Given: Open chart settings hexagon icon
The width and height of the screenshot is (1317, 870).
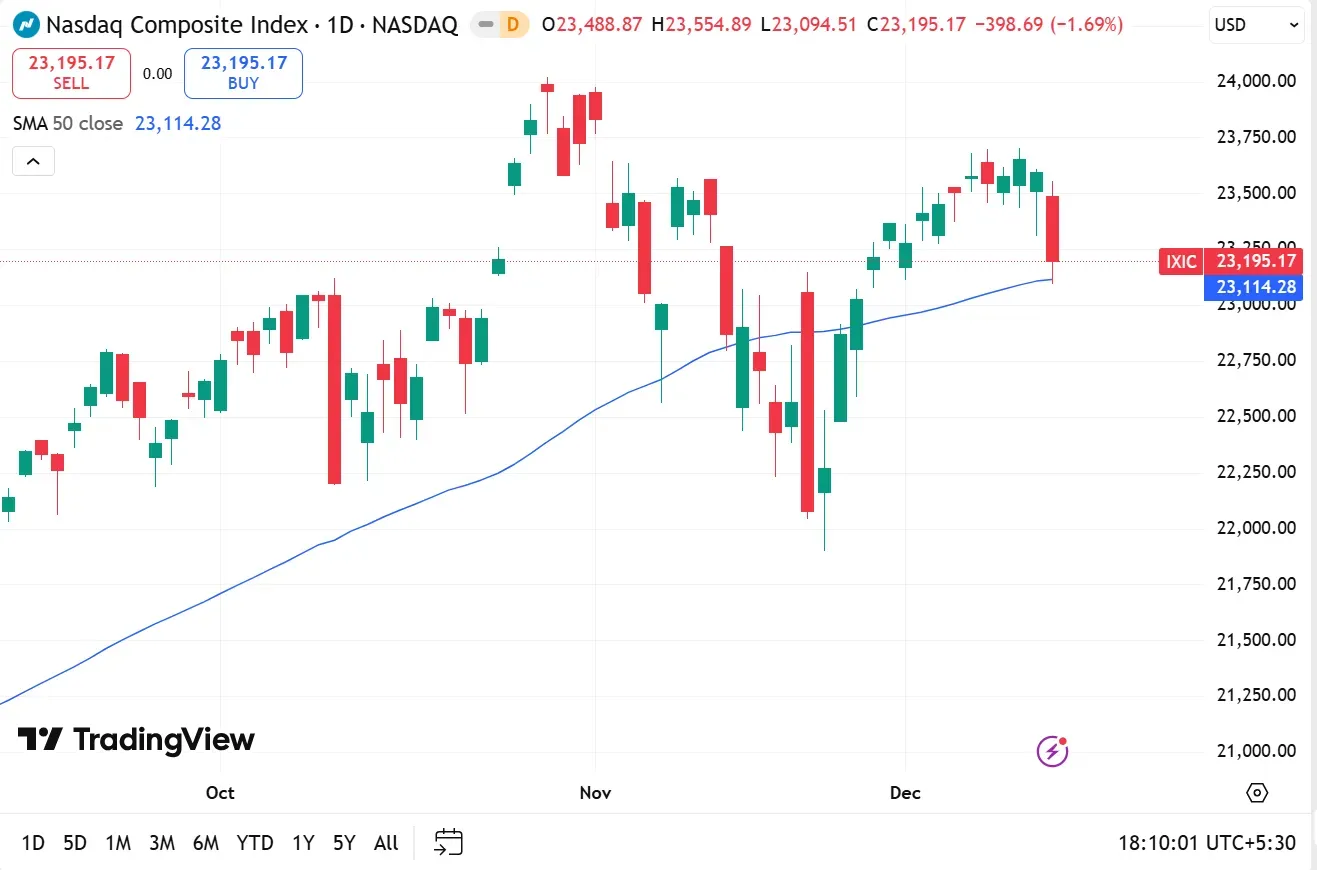Looking at the screenshot, I should pyautogui.click(x=1257, y=793).
